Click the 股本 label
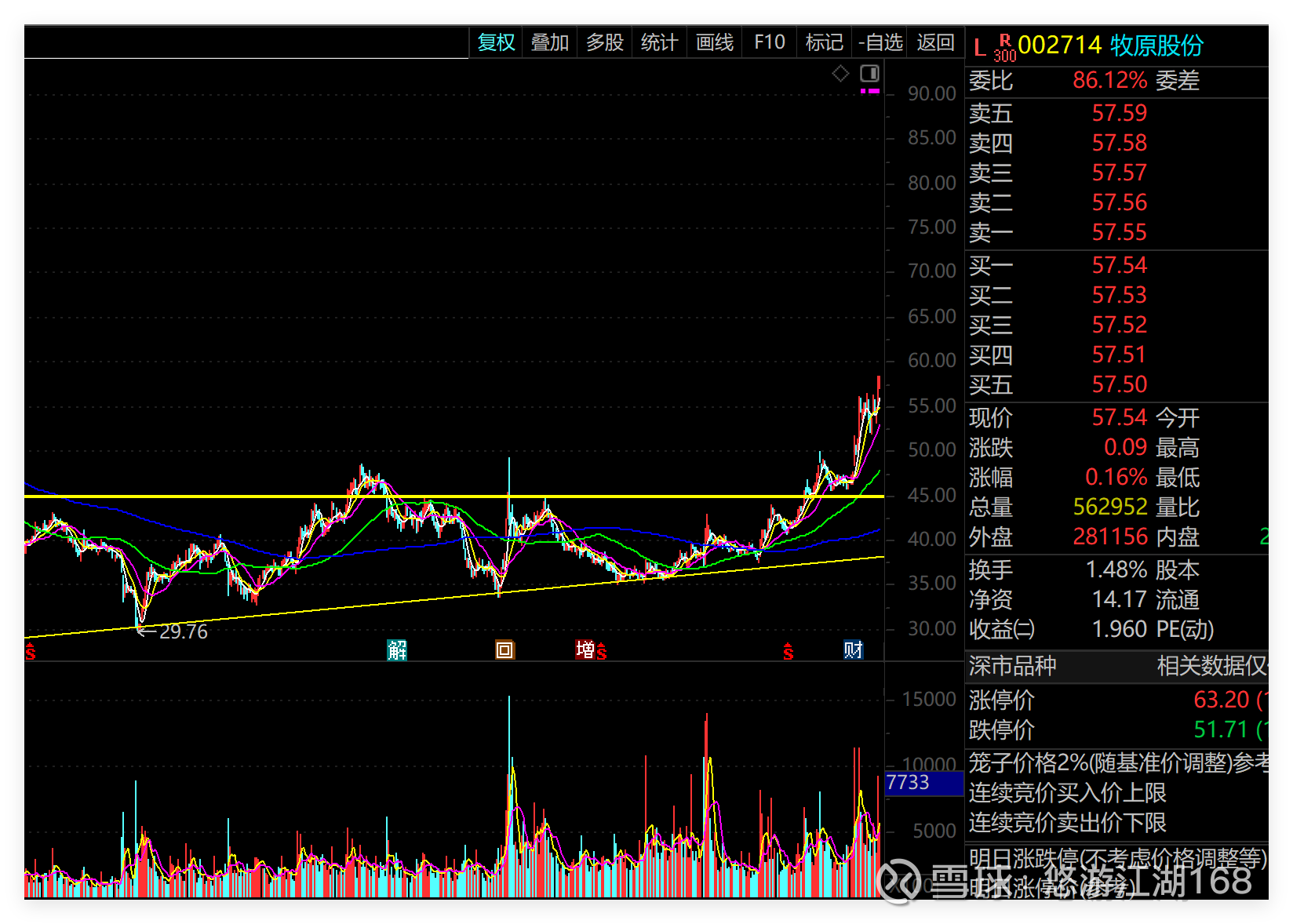 [1178, 569]
